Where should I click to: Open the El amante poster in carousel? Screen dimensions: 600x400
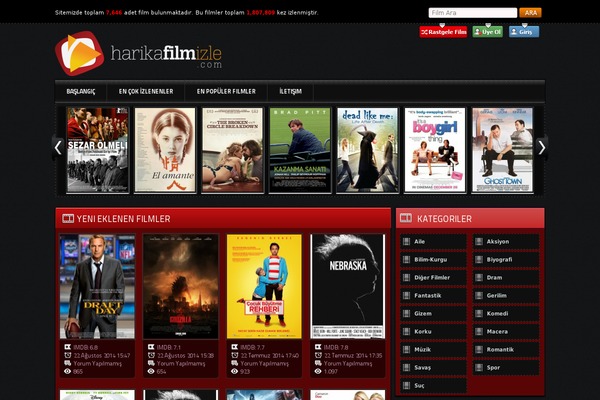(x=165, y=150)
